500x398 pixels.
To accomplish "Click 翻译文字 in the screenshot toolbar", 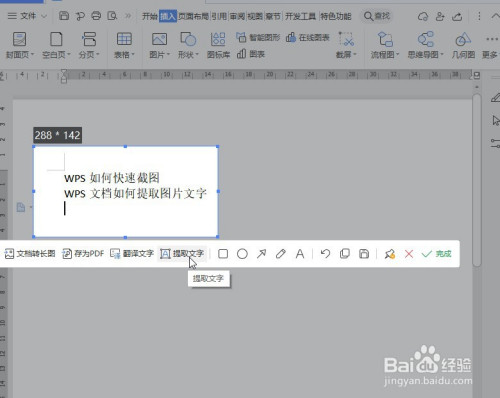I will [x=132, y=254].
